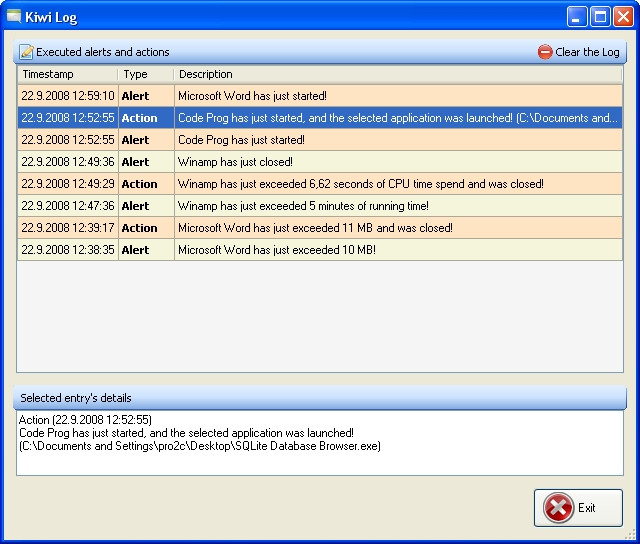Click 'Action (22.9.2008 12:52:55)' line in details

click(x=85, y=420)
